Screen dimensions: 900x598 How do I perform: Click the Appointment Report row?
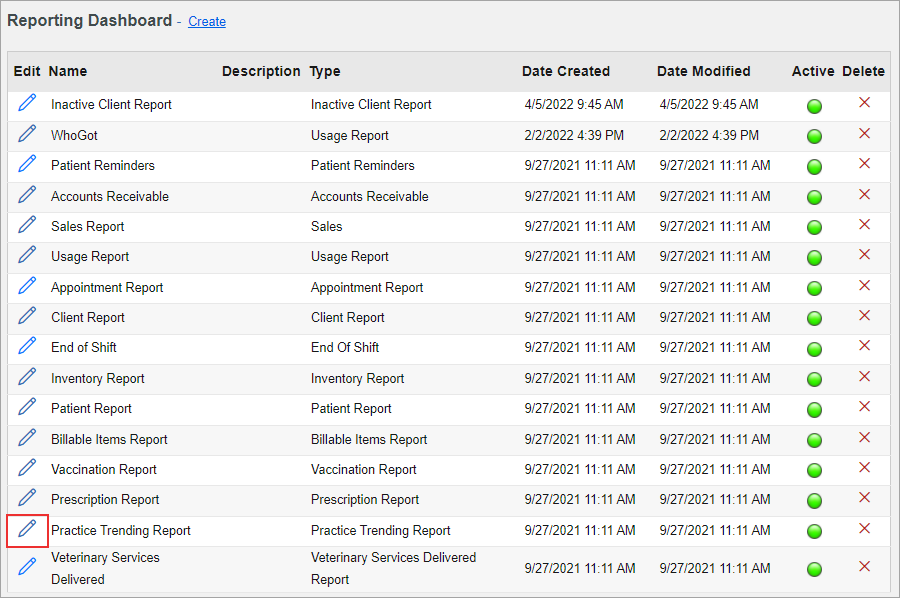(106, 286)
